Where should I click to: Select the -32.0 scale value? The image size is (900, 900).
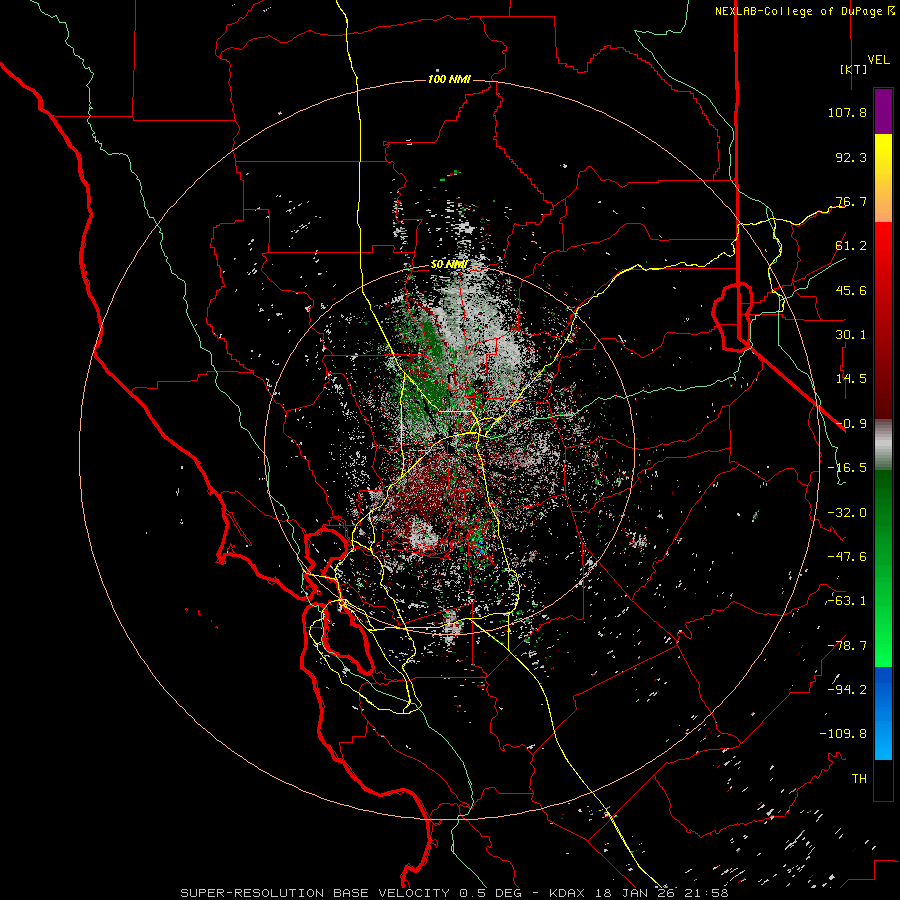pyautogui.click(x=847, y=513)
